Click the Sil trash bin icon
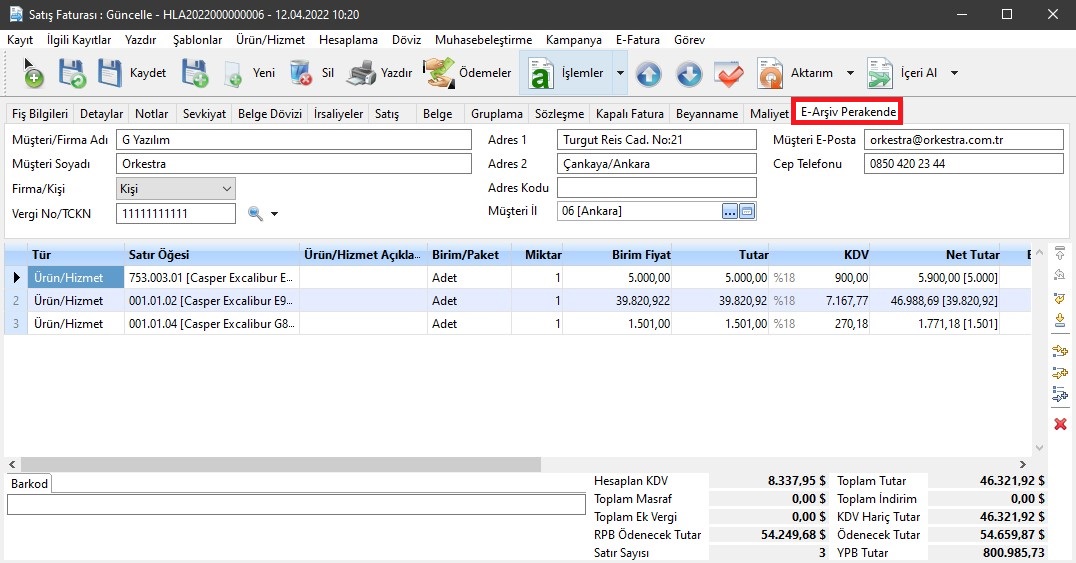Screen dimensions: 1076x563 301,73
